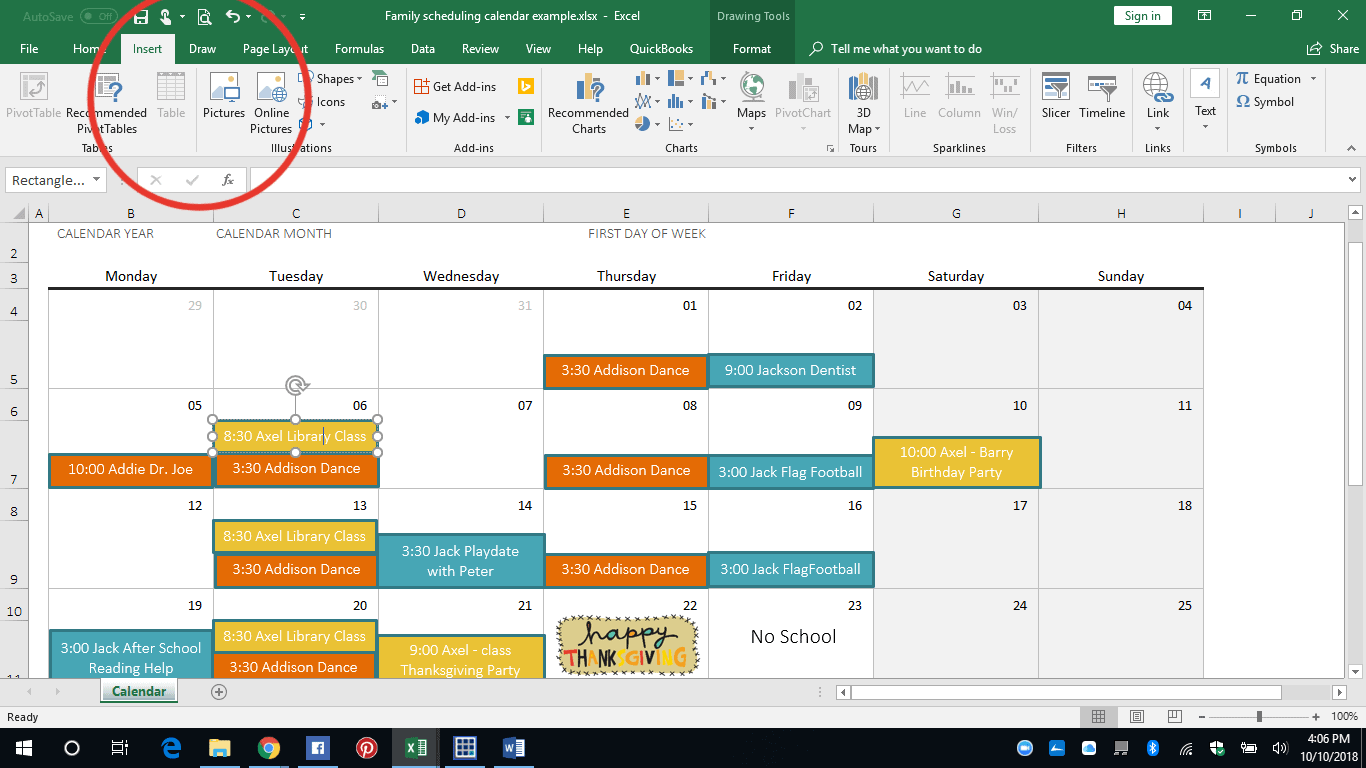Open the File menu
1366x768 pixels.
click(29, 48)
